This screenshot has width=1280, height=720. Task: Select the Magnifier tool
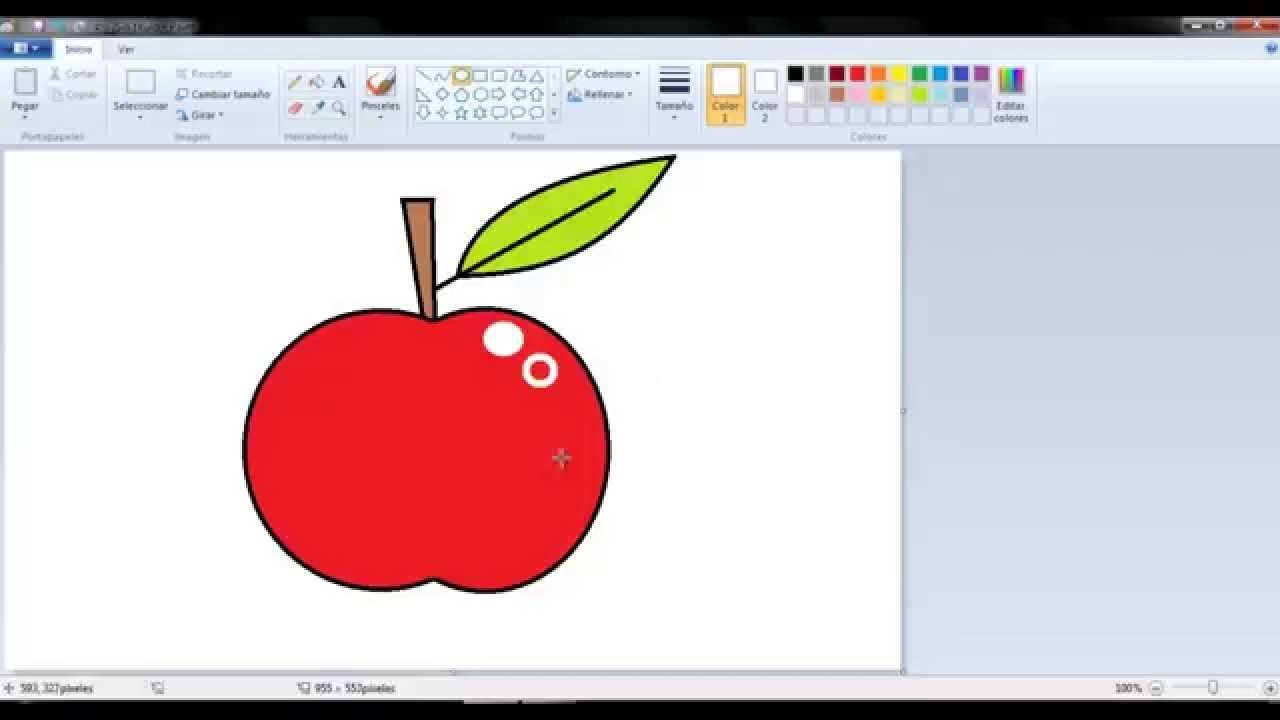tap(339, 108)
